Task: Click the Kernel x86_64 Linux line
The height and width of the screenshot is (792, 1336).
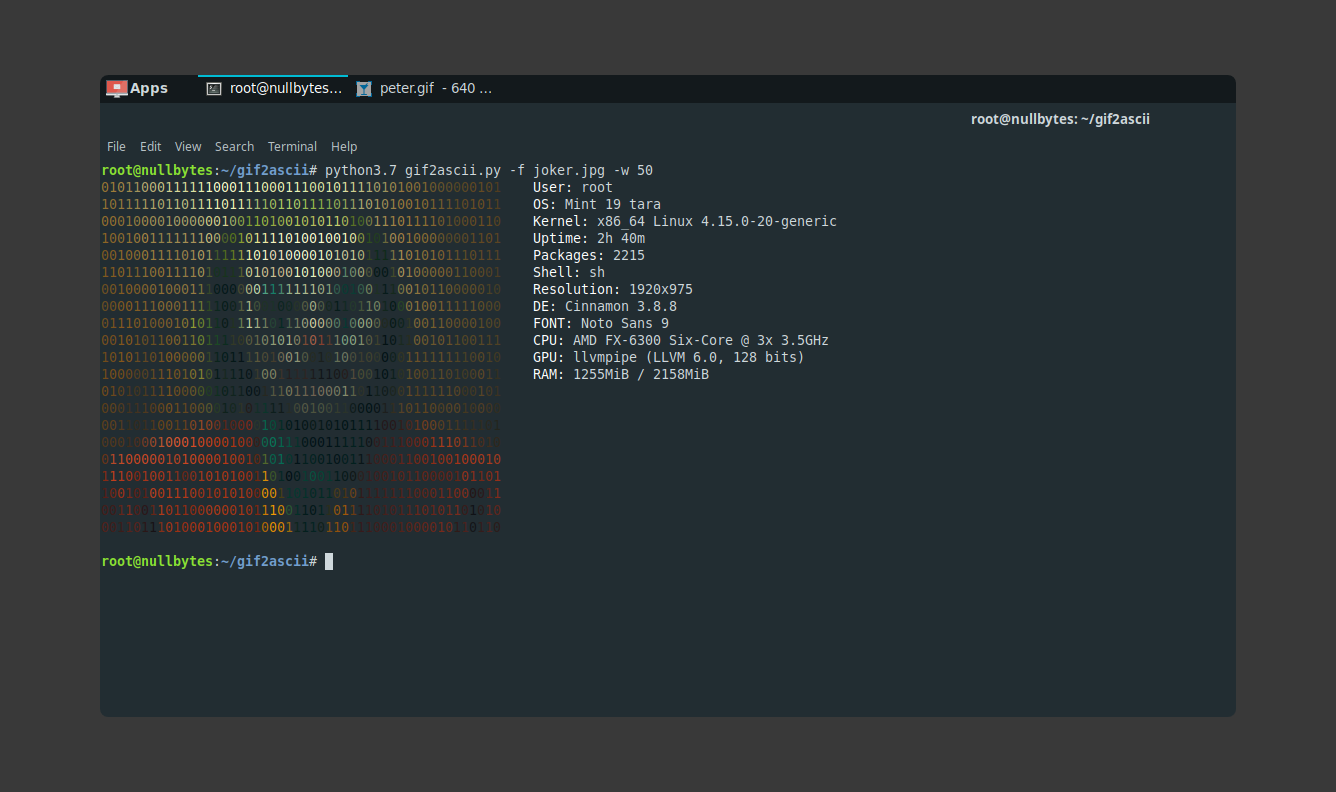Action: pos(685,221)
